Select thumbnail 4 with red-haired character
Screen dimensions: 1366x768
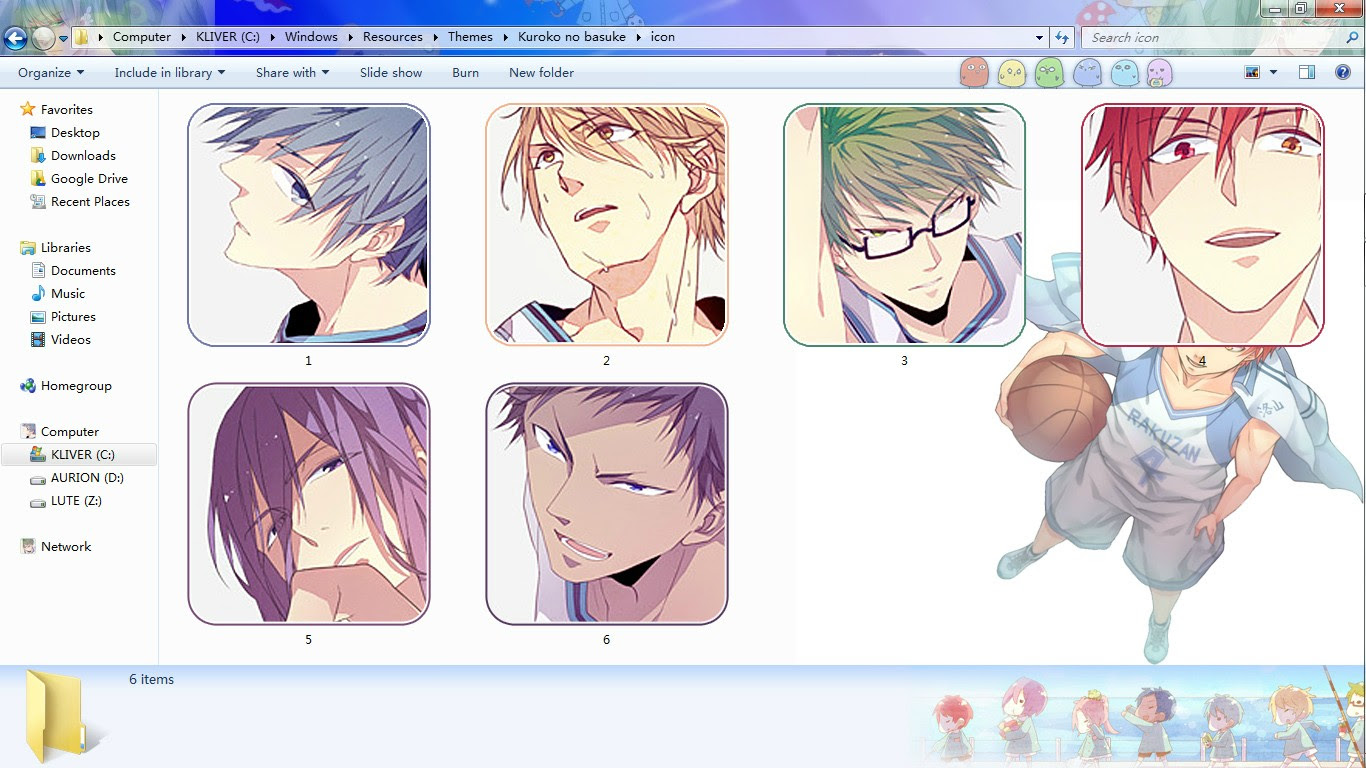click(x=1202, y=225)
